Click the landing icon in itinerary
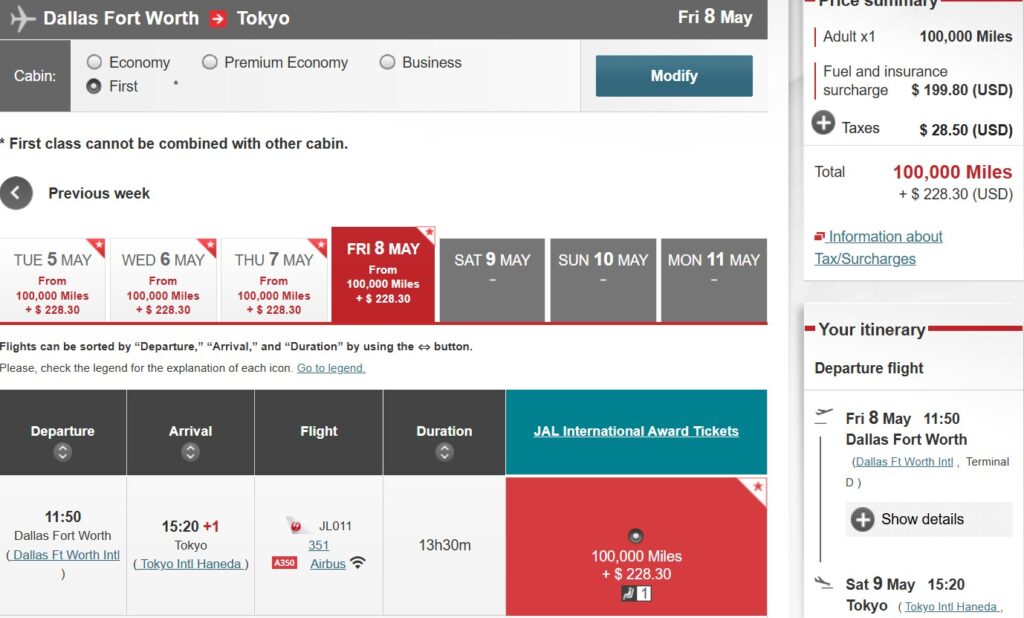 [x=824, y=581]
